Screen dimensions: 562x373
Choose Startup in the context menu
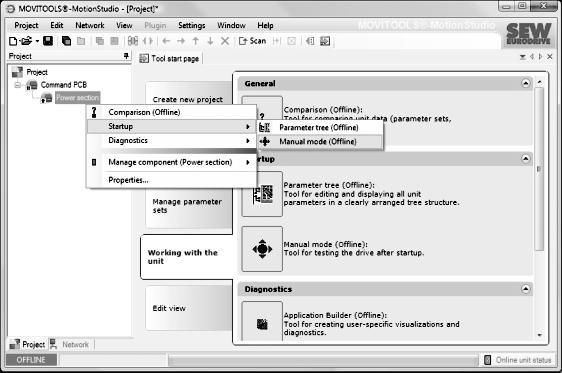(172, 126)
